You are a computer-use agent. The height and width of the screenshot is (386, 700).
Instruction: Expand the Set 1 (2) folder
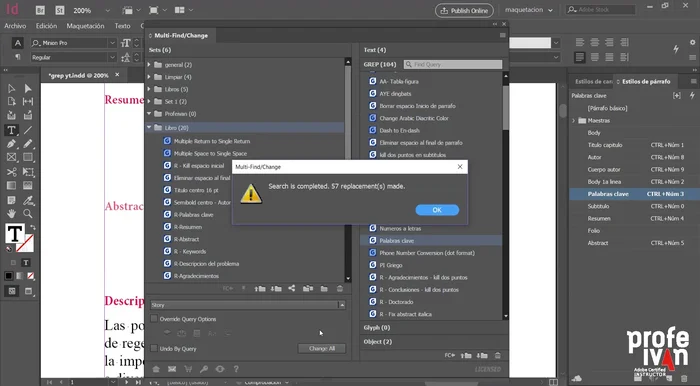pyautogui.click(x=149, y=101)
